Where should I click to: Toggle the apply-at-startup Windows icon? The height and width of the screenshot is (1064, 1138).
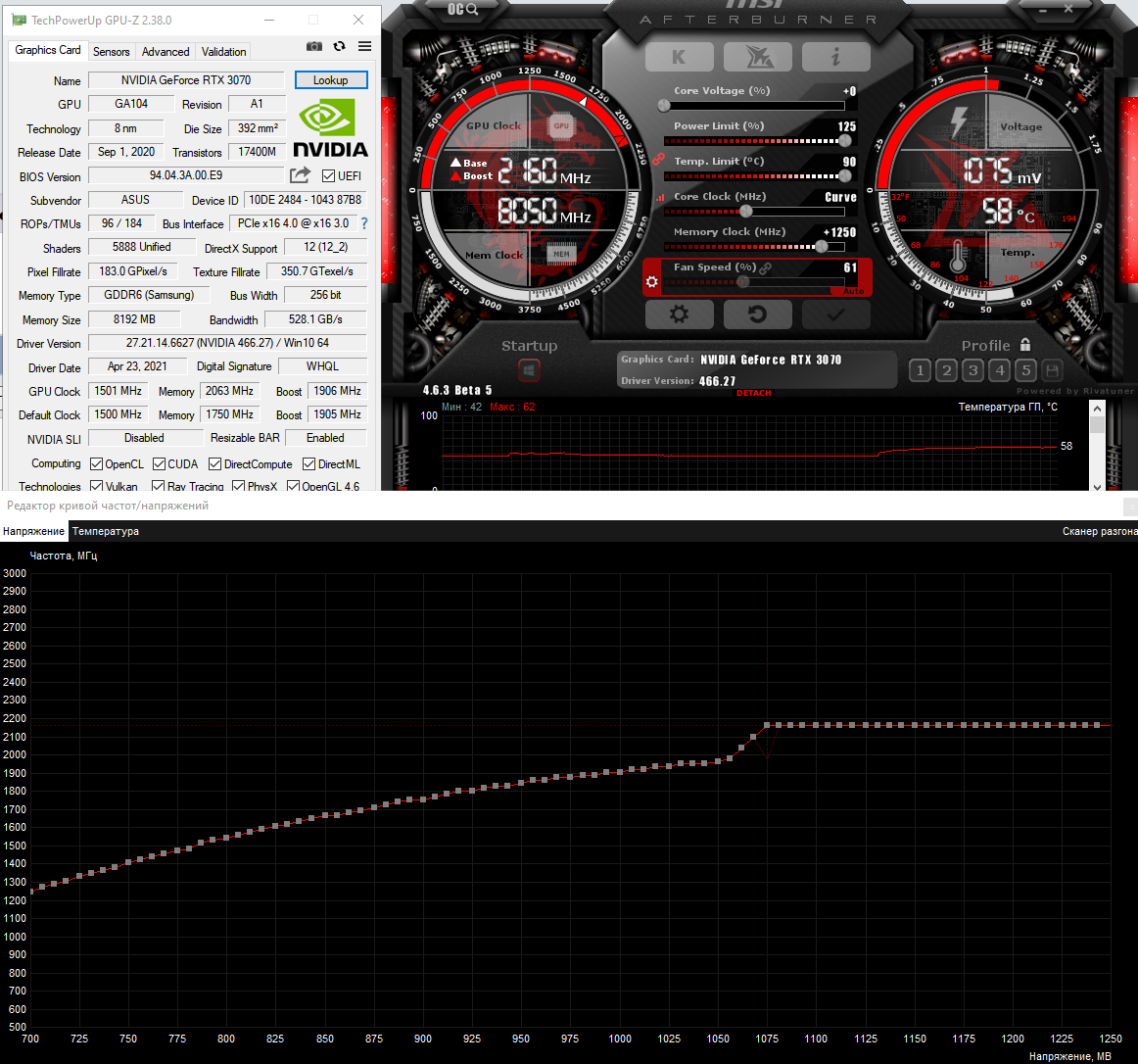(529, 370)
